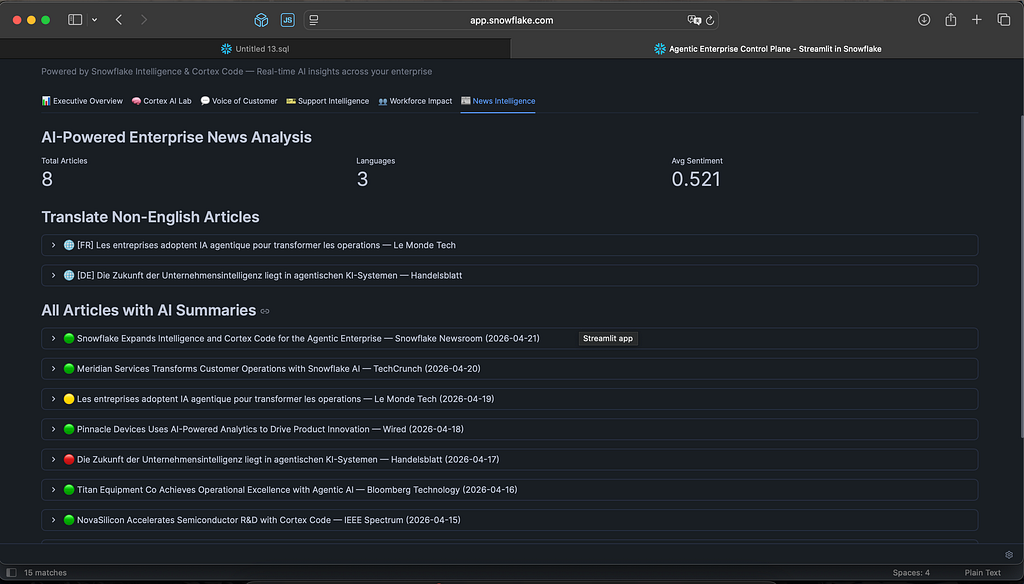Click the yellow dot on the Le Monde Tech summary
The image size is (1024, 584).
pos(69,398)
